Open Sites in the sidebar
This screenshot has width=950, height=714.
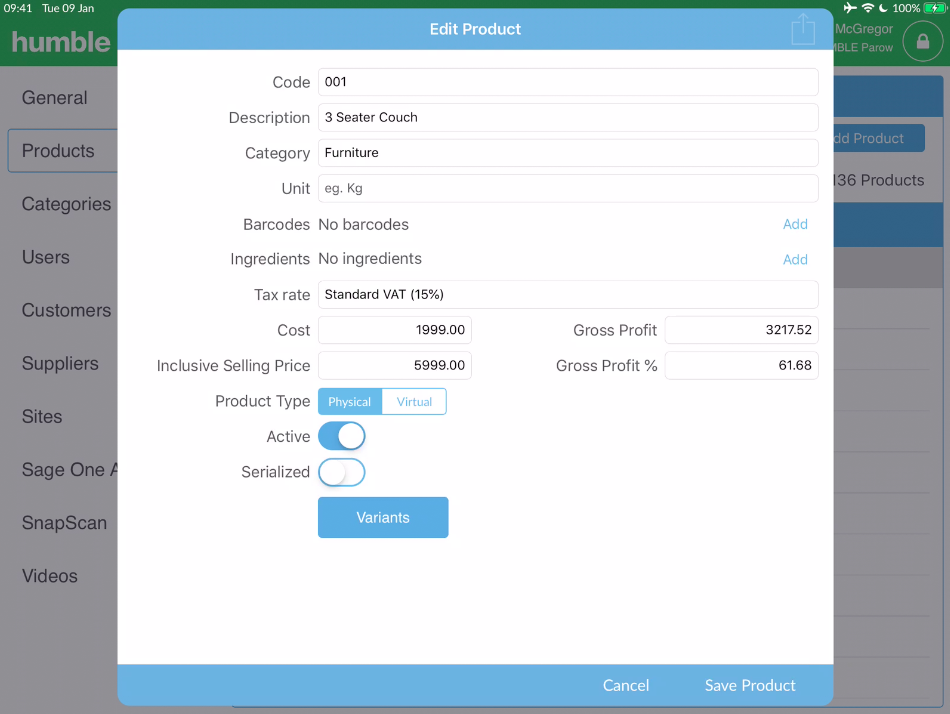pos(42,416)
